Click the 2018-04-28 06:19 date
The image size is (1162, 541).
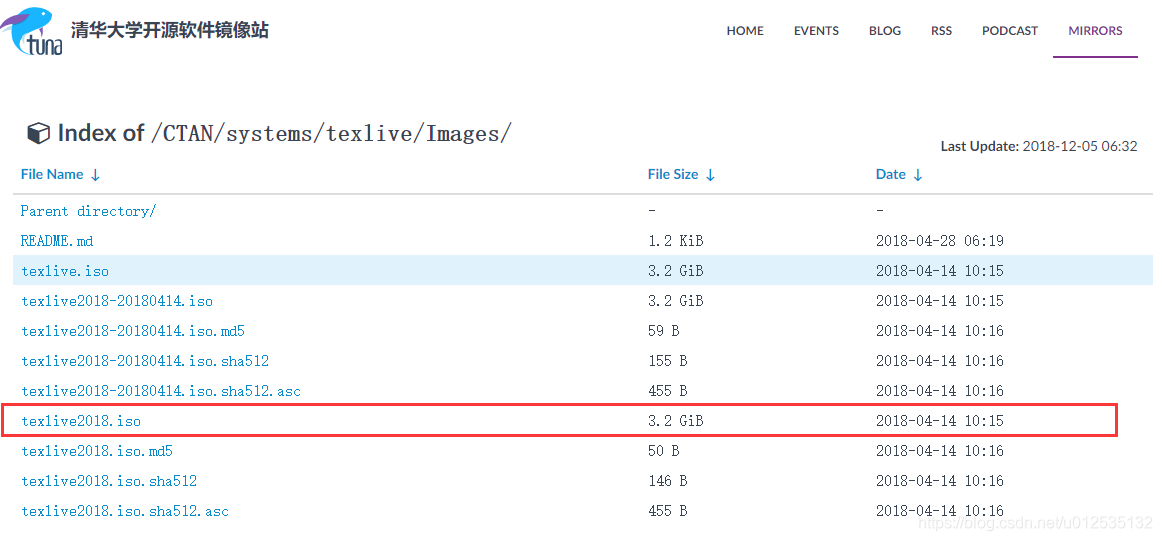940,241
